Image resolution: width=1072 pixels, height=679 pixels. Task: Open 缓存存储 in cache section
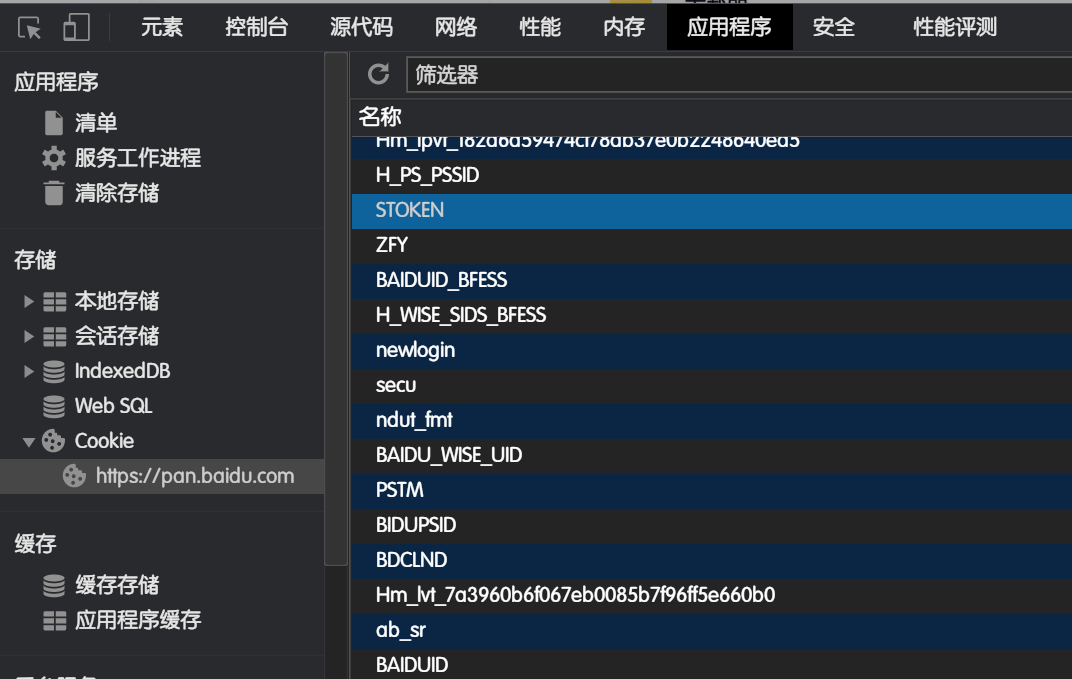tap(116, 585)
